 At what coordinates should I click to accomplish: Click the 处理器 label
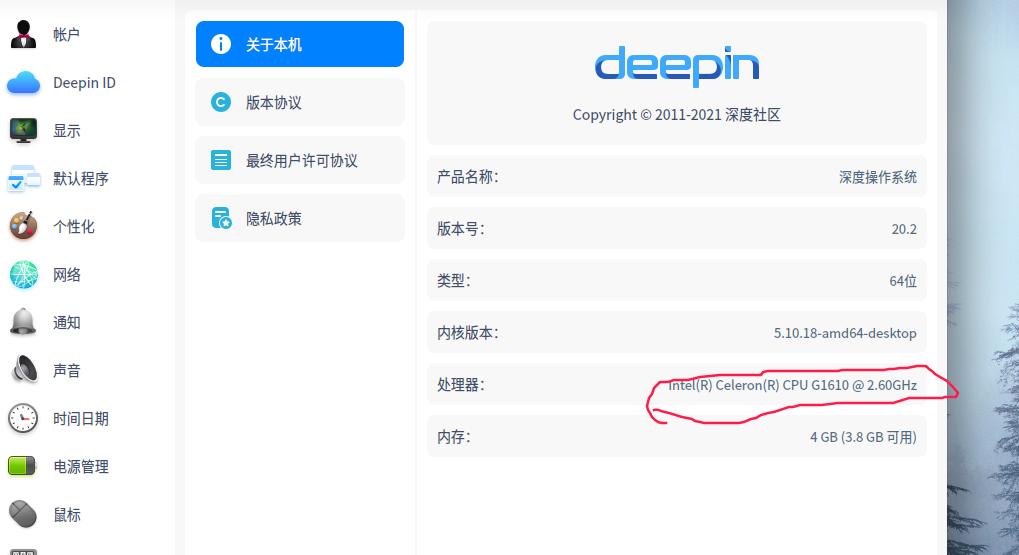coord(461,385)
